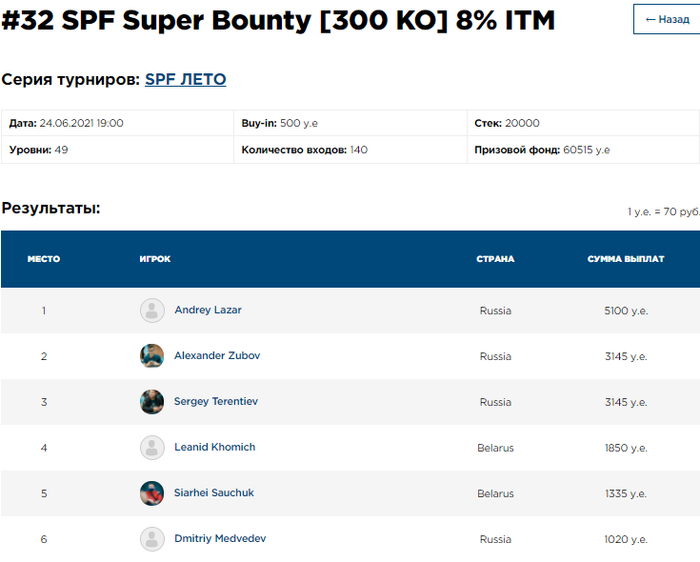
Task: Open Sergey Terentiev's player profile link
Action: pyautogui.click(x=216, y=402)
